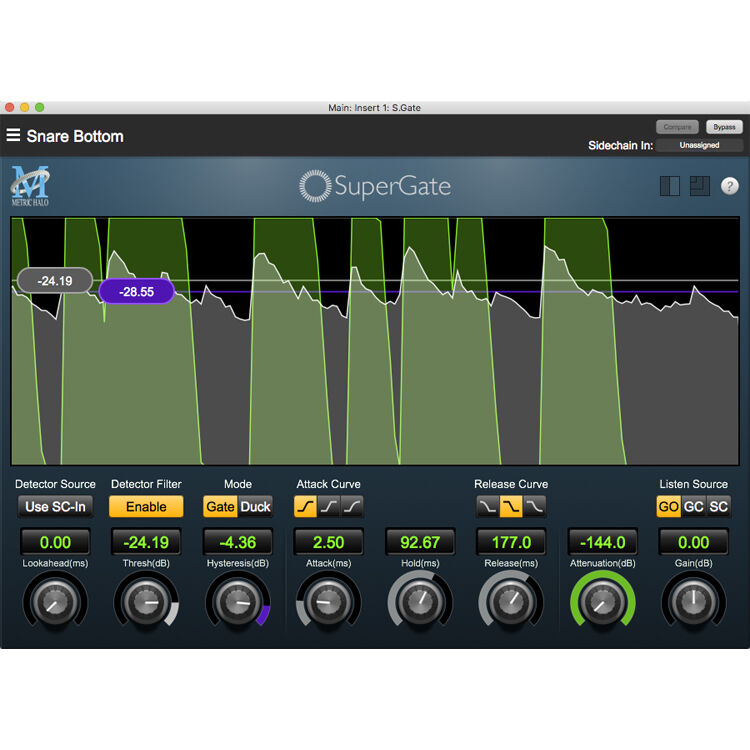Set listen source to SC
Viewport: 750px width, 750px height.
click(718, 507)
